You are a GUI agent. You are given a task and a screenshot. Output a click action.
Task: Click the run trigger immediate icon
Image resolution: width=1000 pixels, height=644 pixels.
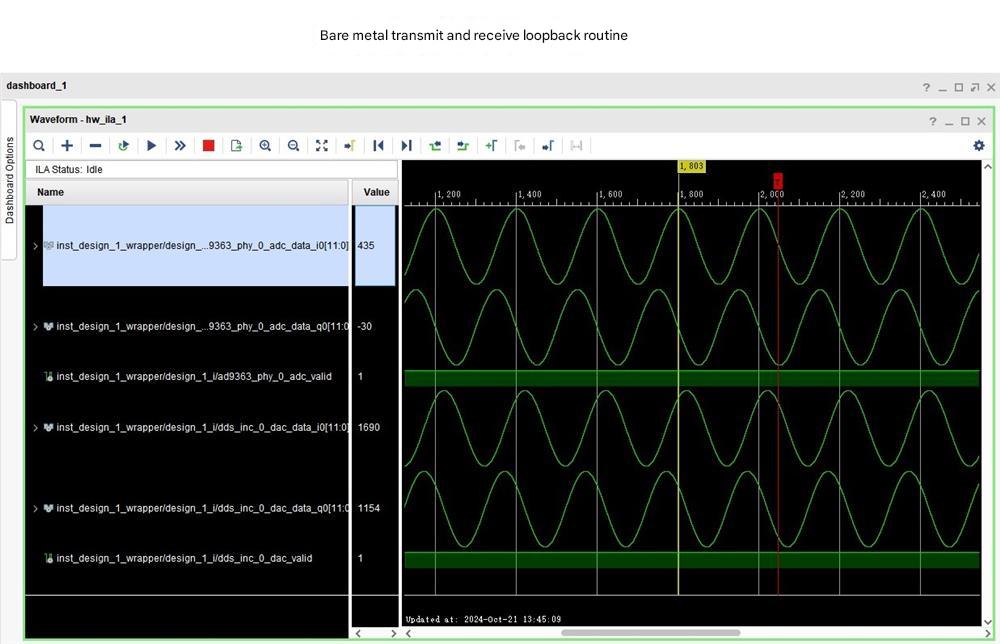pyautogui.click(x=180, y=146)
